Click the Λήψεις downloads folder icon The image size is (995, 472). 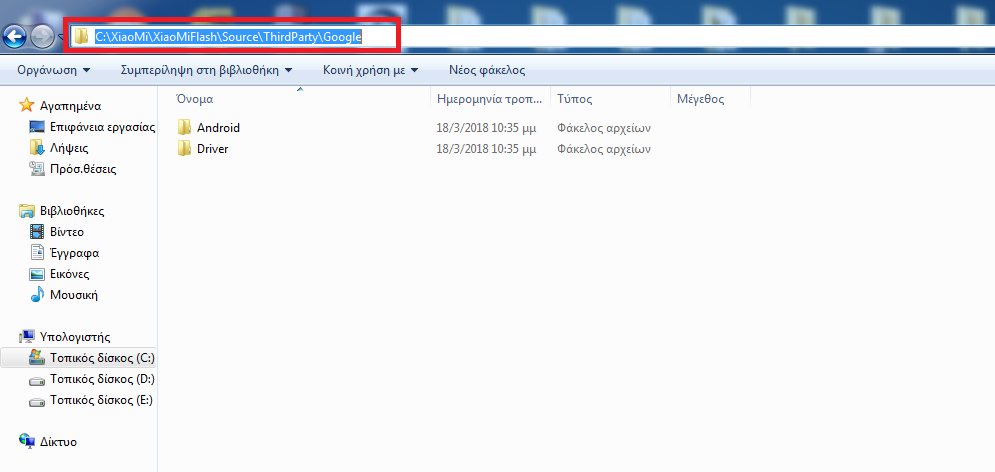[37, 147]
